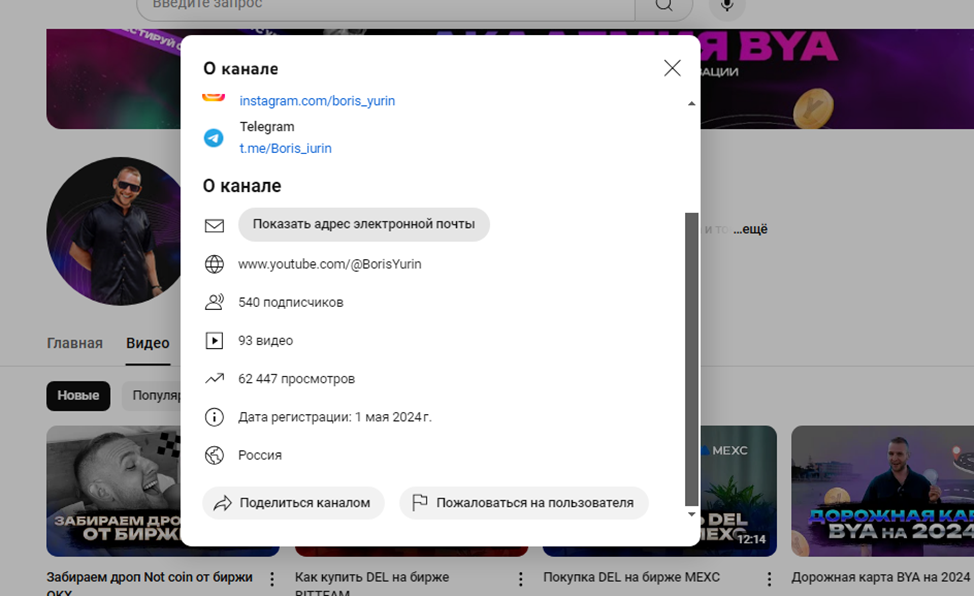Select the Новые filter chip
974x596 pixels.
(78, 396)
